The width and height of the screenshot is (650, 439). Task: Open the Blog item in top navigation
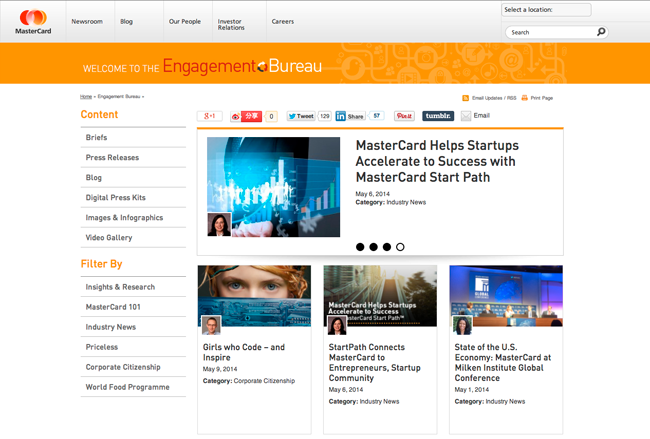(126, 22)
